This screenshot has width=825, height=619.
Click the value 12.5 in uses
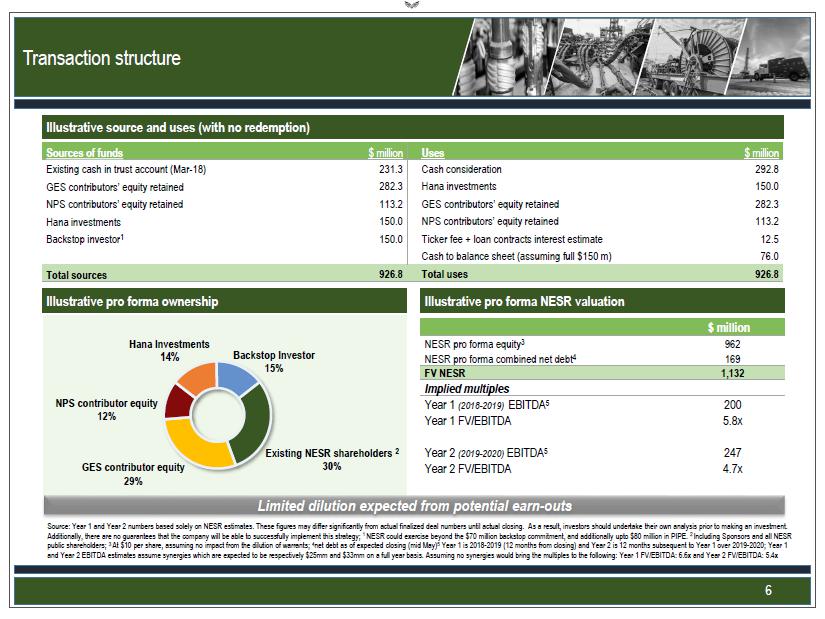click(769, 239)
